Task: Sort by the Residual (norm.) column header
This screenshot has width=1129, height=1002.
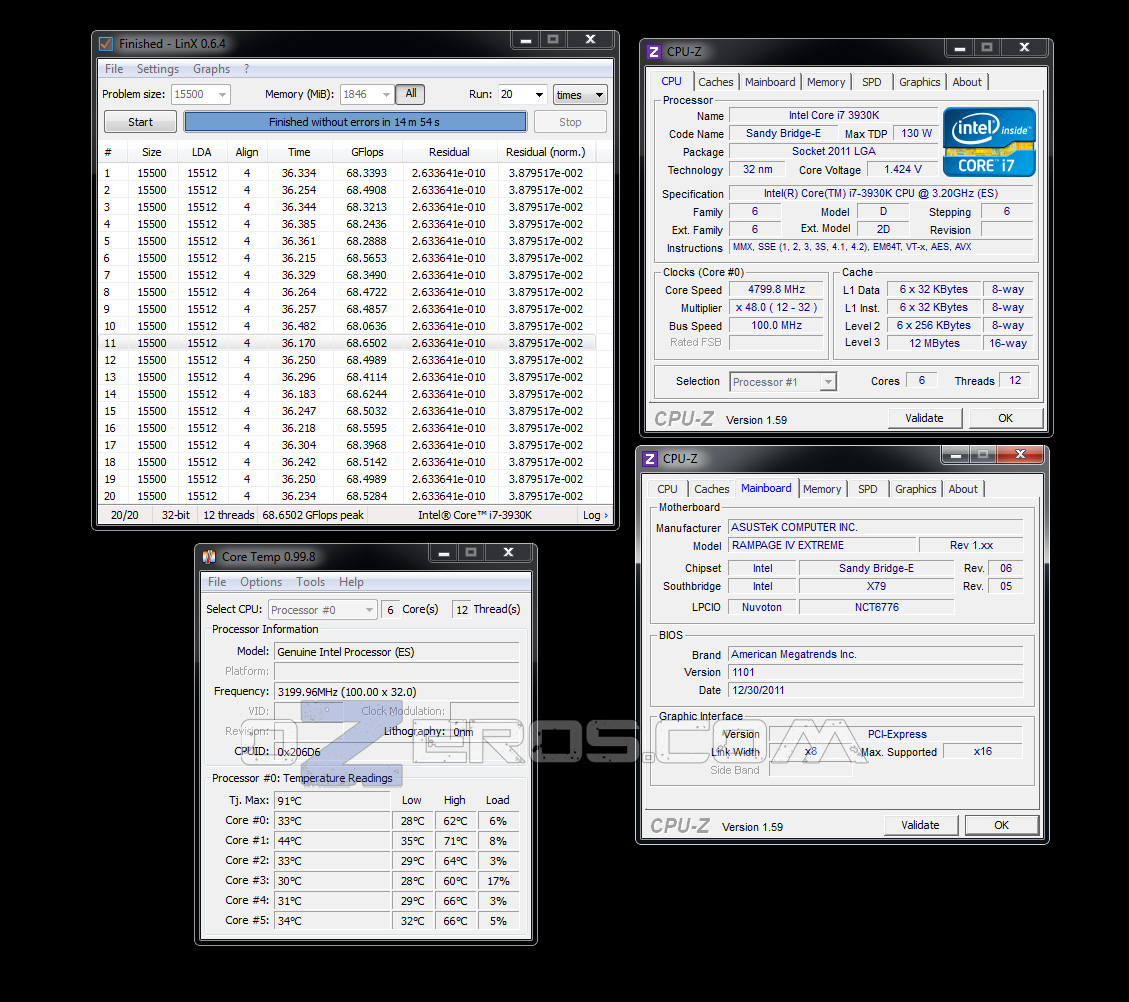Action: [546, 152]
